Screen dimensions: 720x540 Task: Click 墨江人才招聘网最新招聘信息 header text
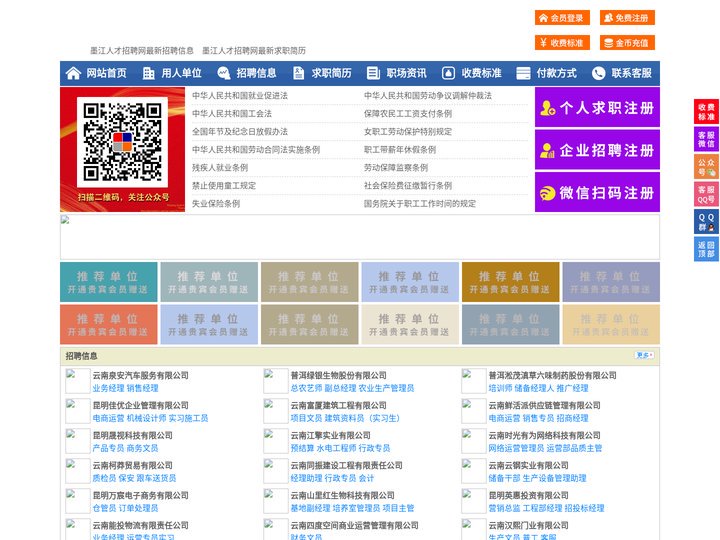(142, 51)
